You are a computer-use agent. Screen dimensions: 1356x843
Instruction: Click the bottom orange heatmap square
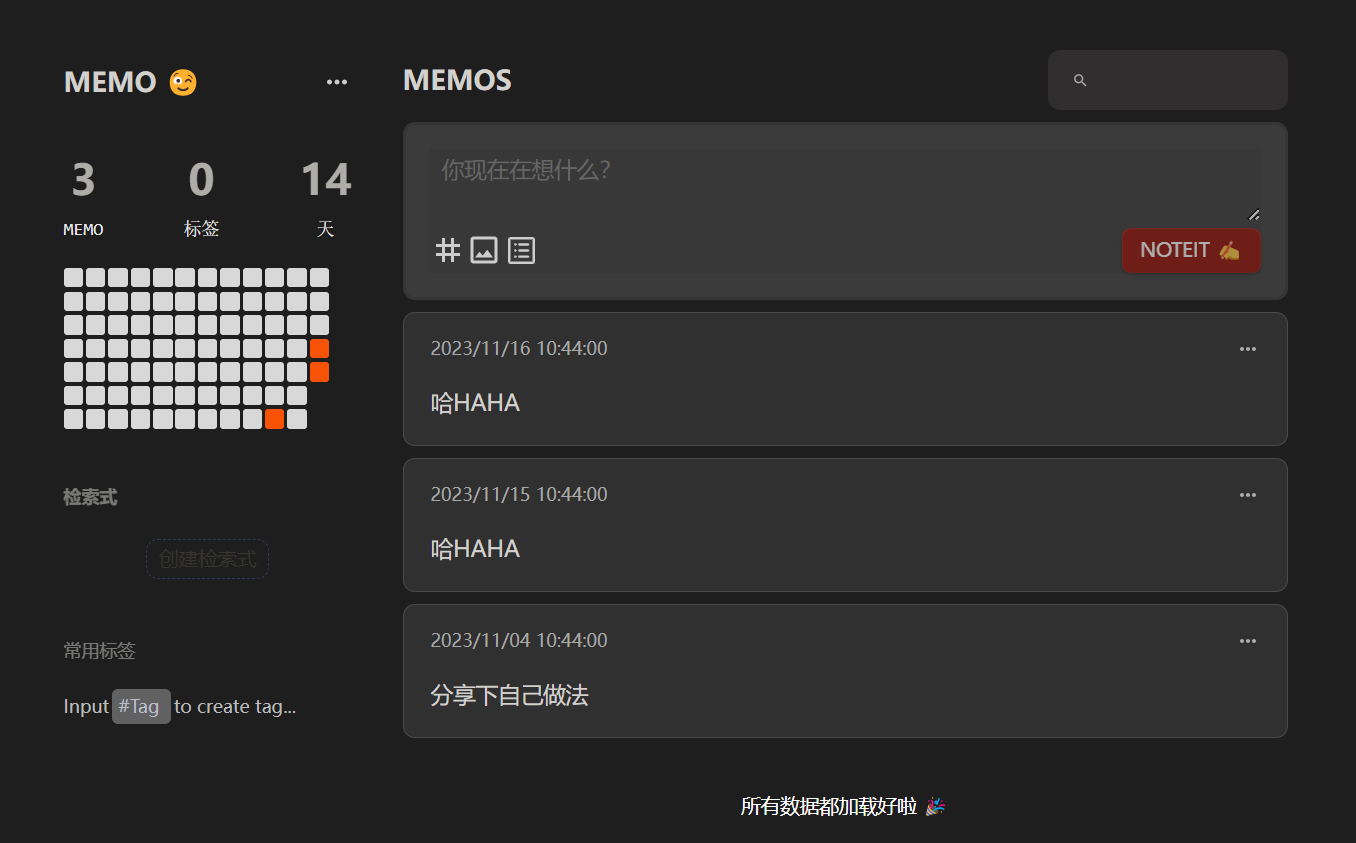(x=274, y=419)
